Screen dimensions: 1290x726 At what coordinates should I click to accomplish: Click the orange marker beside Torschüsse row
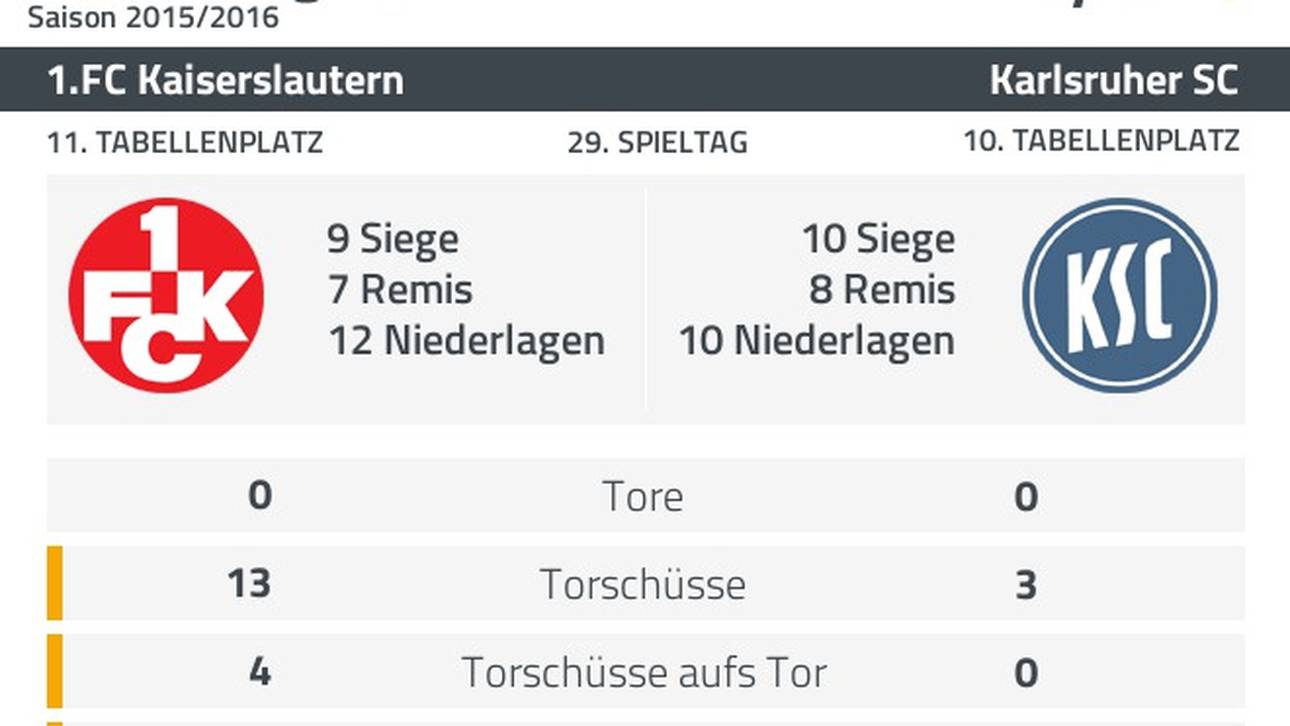click(54, 583)
